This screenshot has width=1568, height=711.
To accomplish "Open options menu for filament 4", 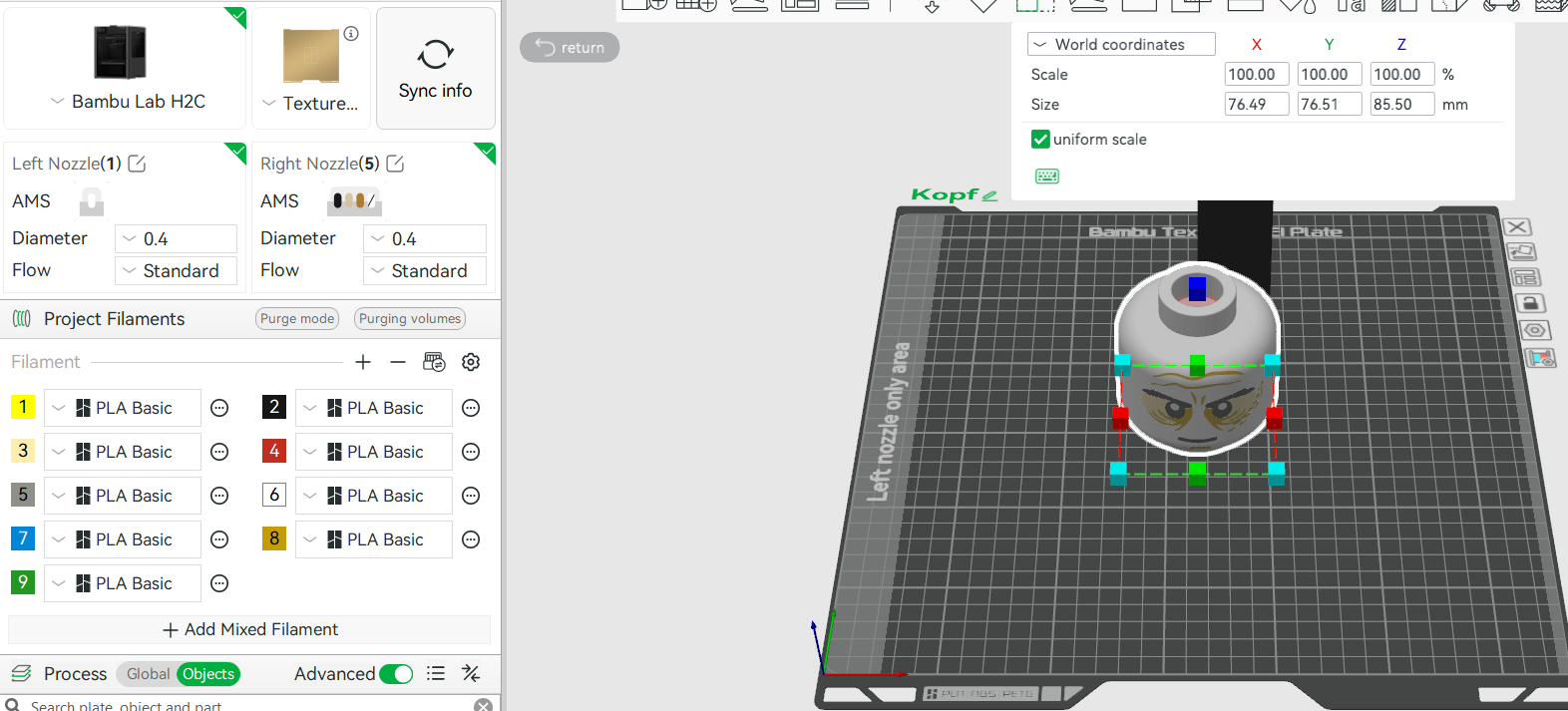I will (x=471, y=452).
